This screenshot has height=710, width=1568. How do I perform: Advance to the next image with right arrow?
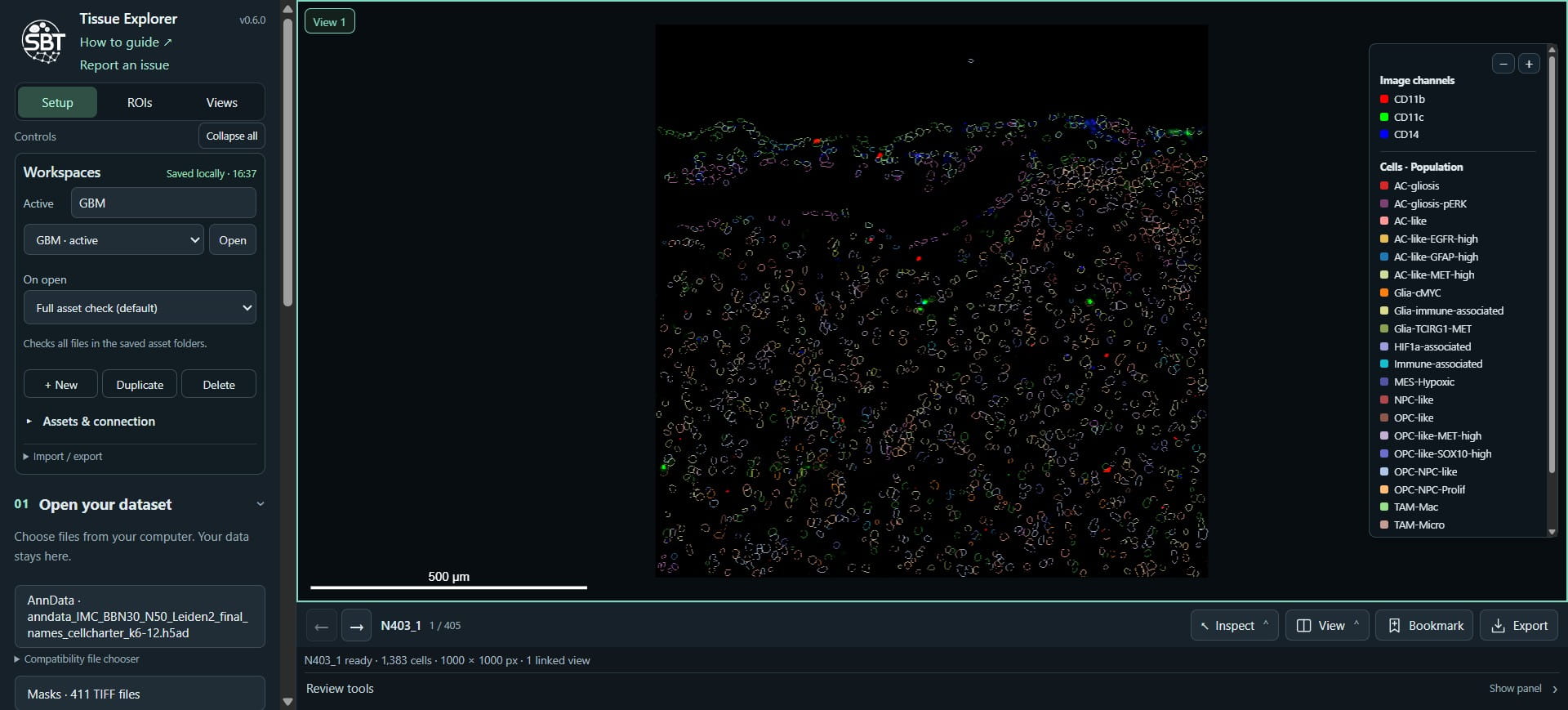coord(356,626)
